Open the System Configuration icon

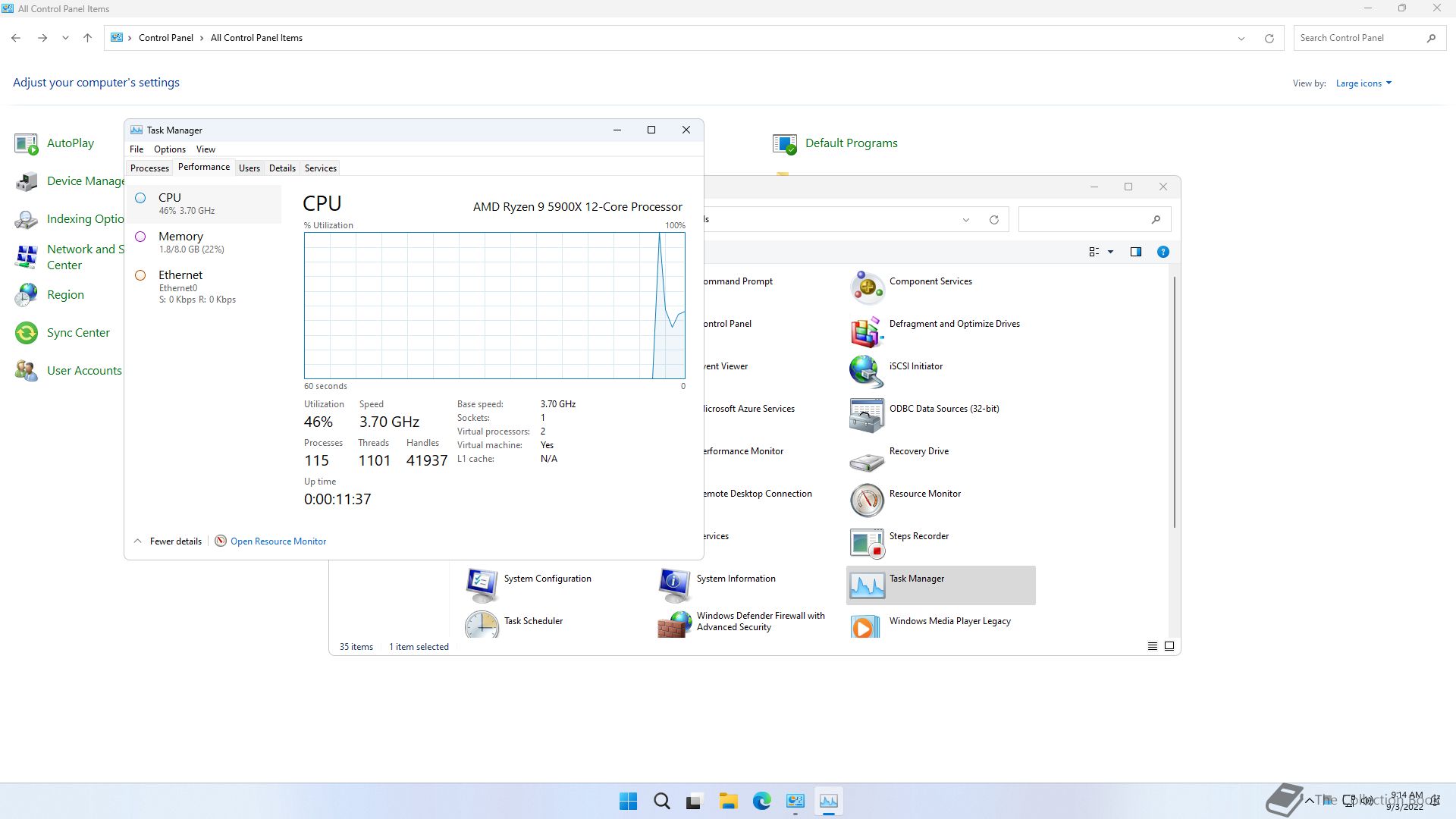[482, 585]
